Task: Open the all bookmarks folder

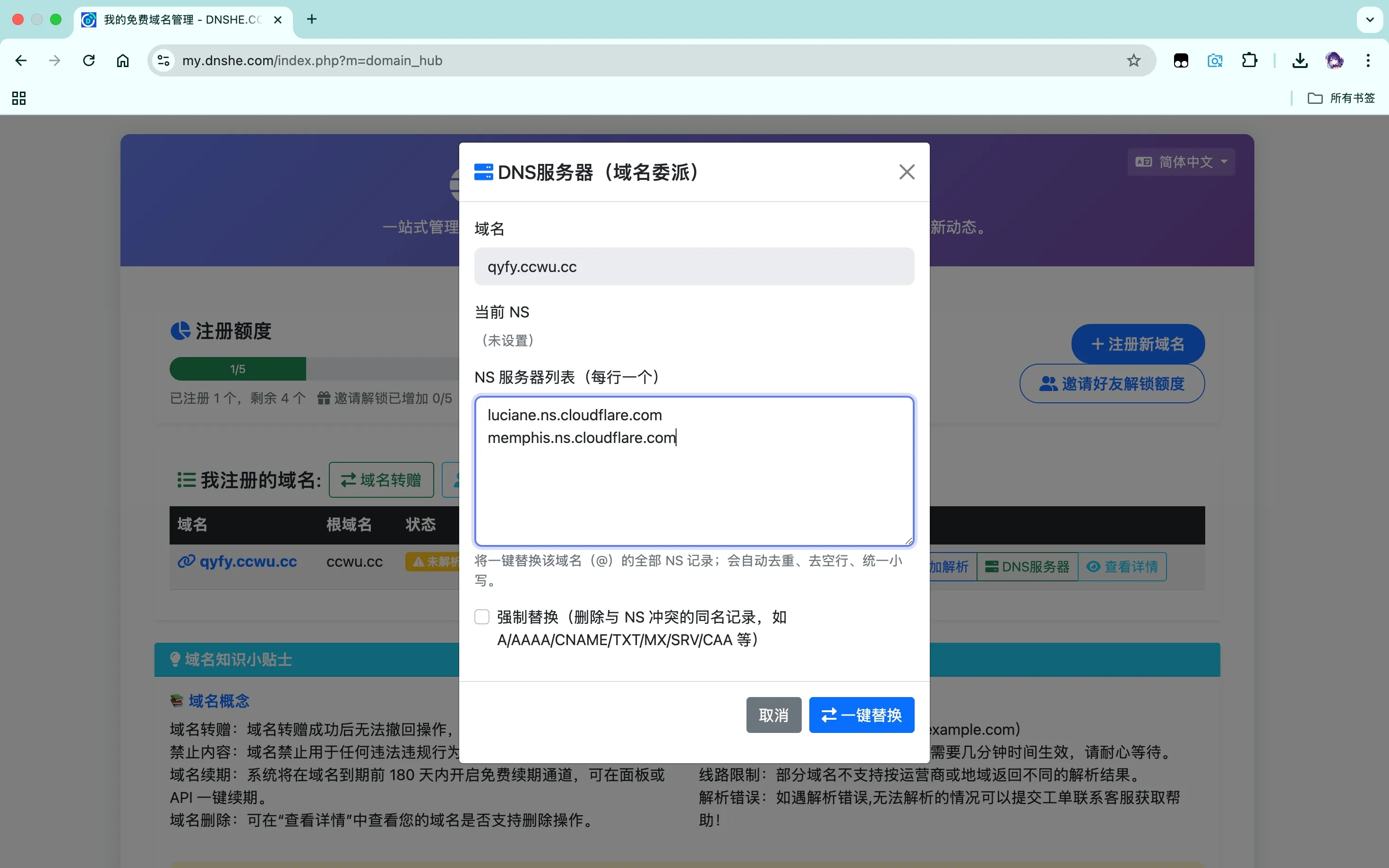Action: (x=1341, y=98)
